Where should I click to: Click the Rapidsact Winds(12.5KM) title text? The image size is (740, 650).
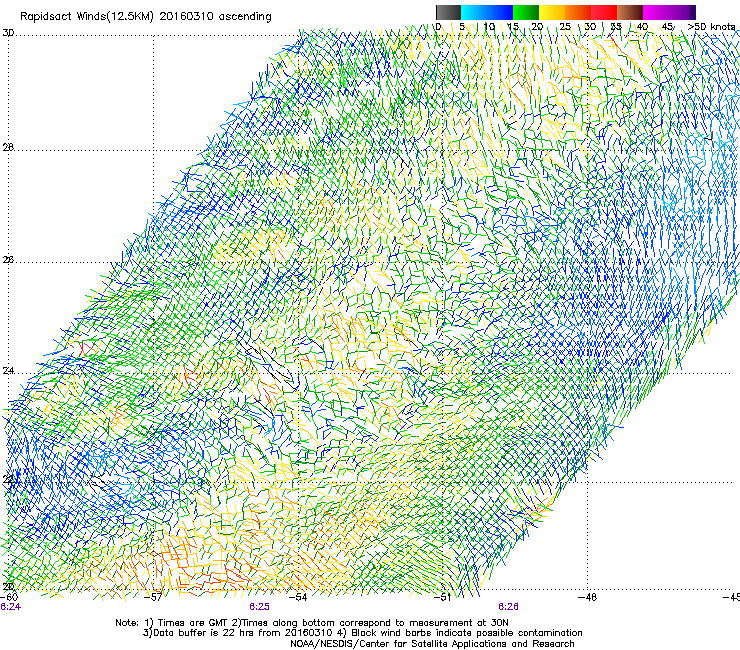tap(86, 17)
